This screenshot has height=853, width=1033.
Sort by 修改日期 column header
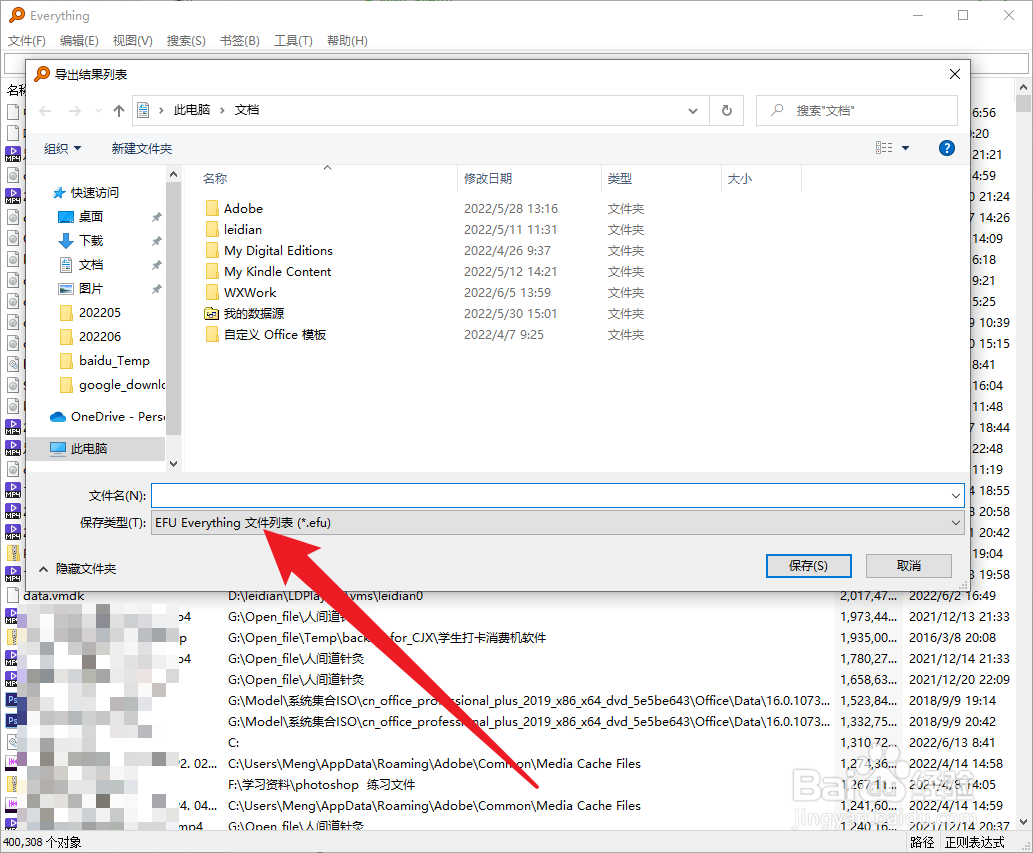488,179
